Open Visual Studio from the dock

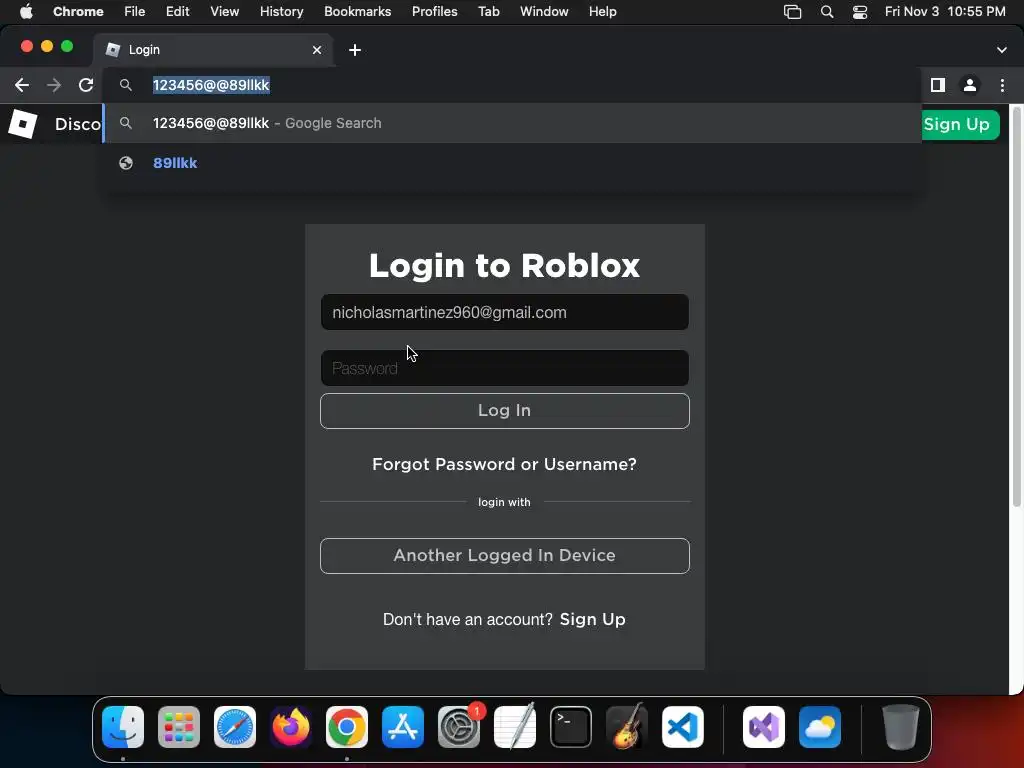pos(764,727)
